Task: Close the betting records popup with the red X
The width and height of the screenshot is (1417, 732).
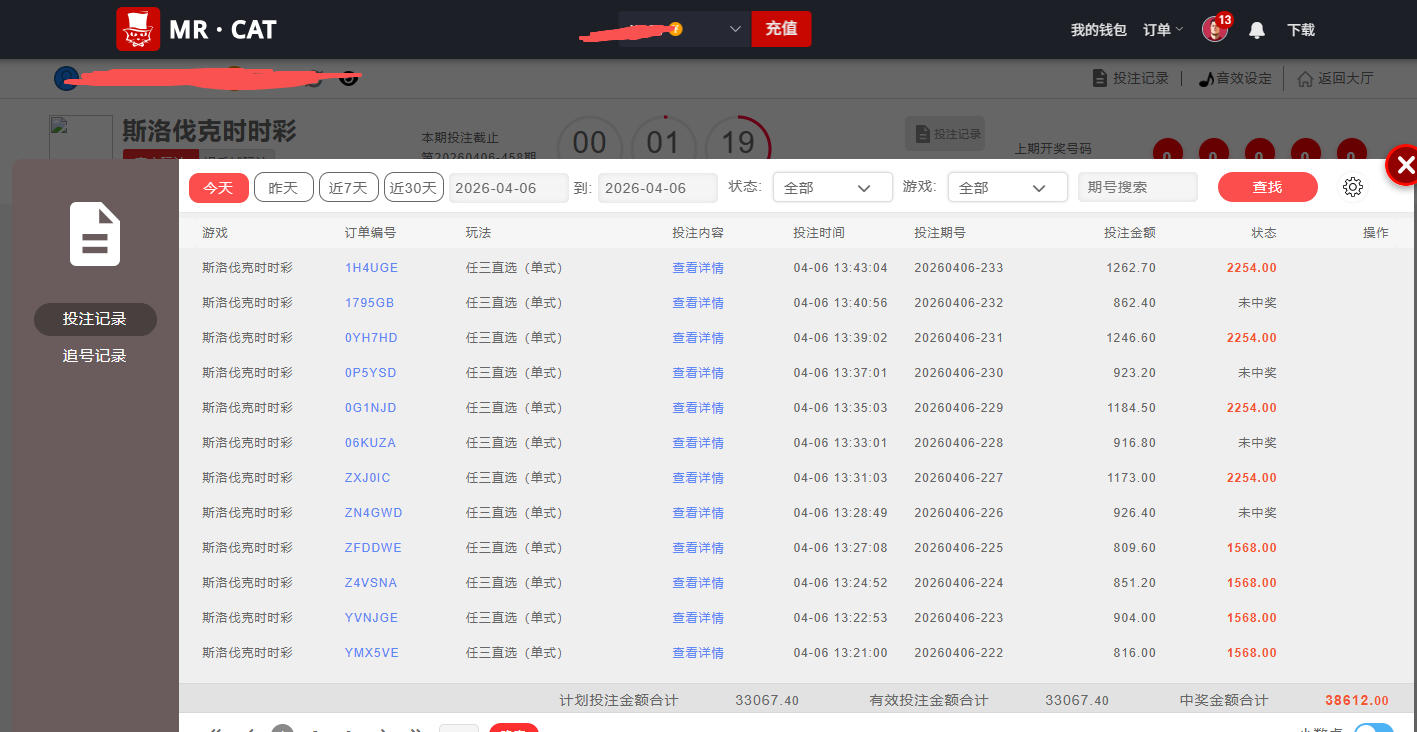Action: click(x=1404, y=166)
